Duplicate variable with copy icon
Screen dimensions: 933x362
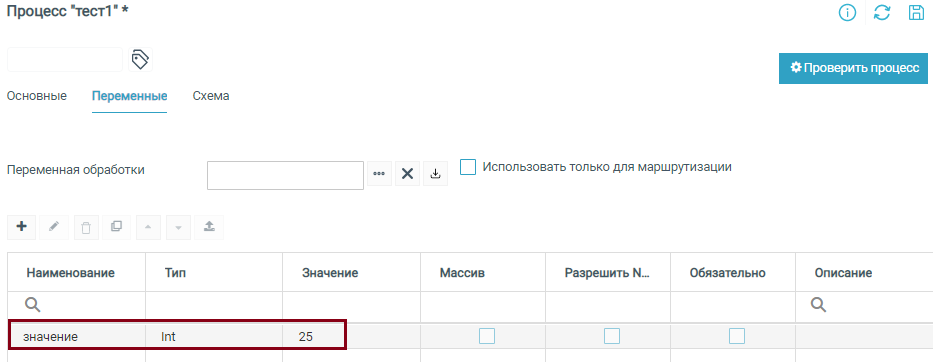point(116,227)
